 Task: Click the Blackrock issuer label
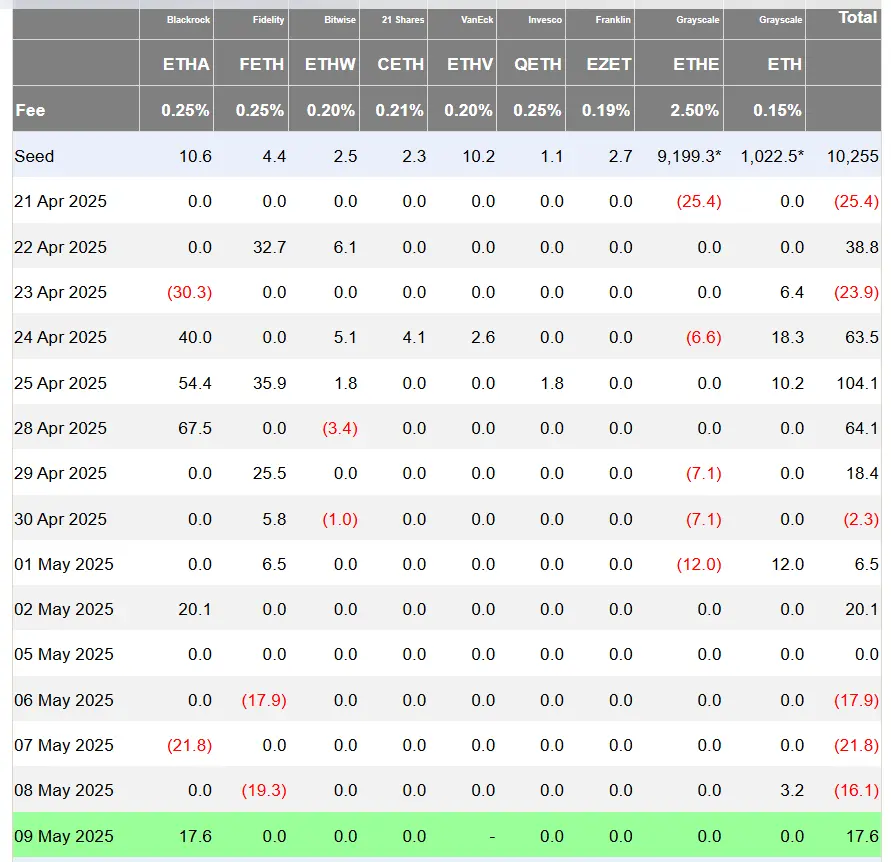click(x=188, y=20)
